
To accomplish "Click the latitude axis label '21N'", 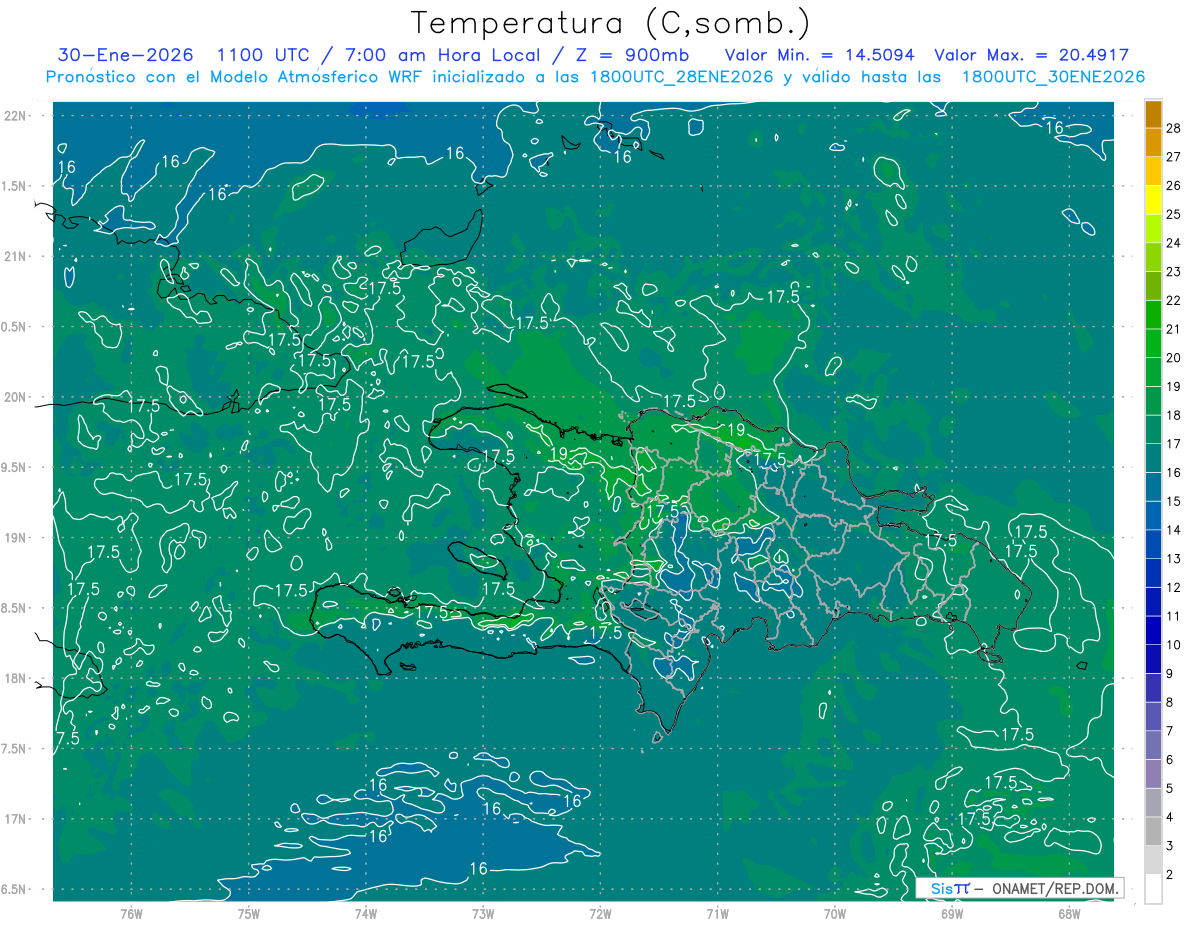I will (x=16, y=256).
